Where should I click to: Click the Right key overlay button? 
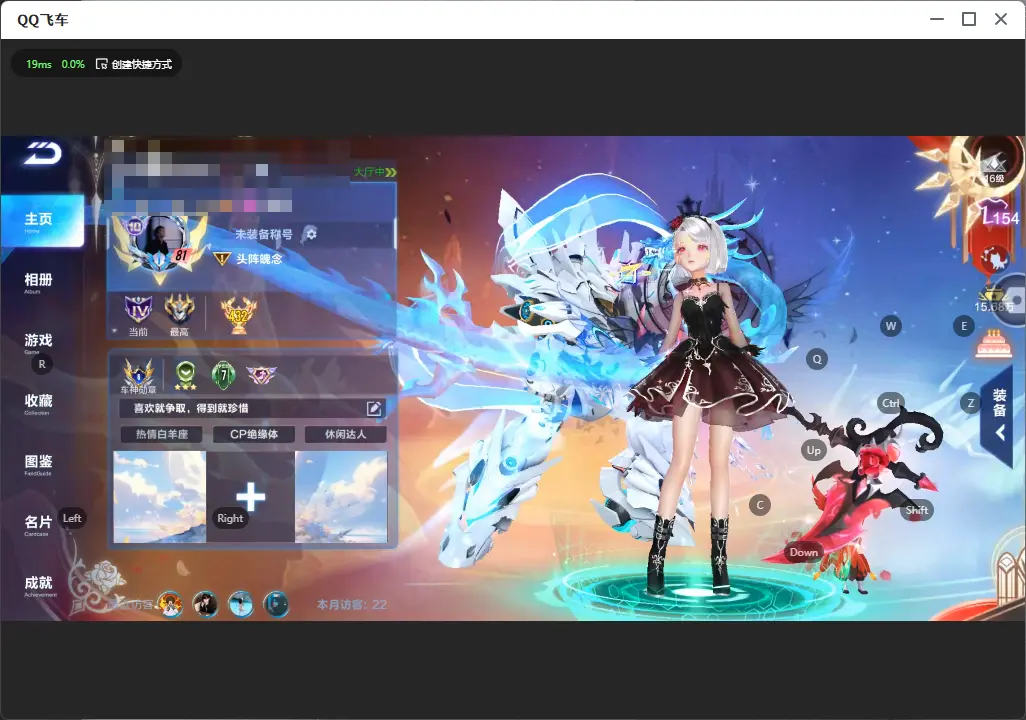[230, 518]
